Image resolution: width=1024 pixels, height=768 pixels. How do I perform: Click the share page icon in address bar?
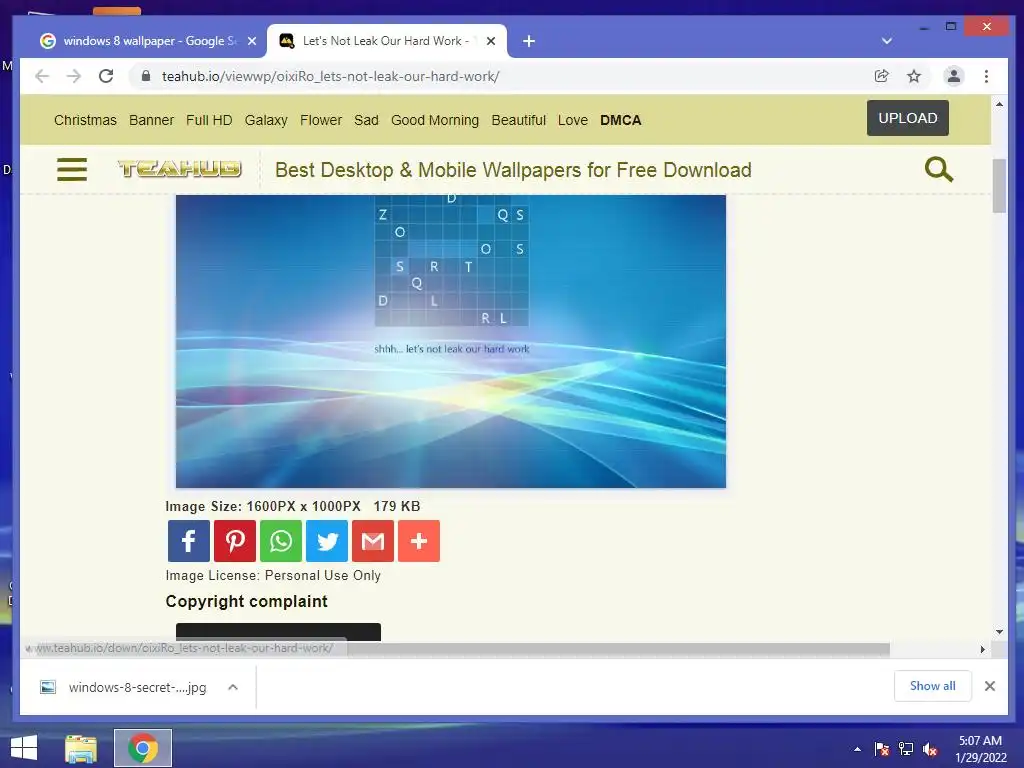[882, 76]
